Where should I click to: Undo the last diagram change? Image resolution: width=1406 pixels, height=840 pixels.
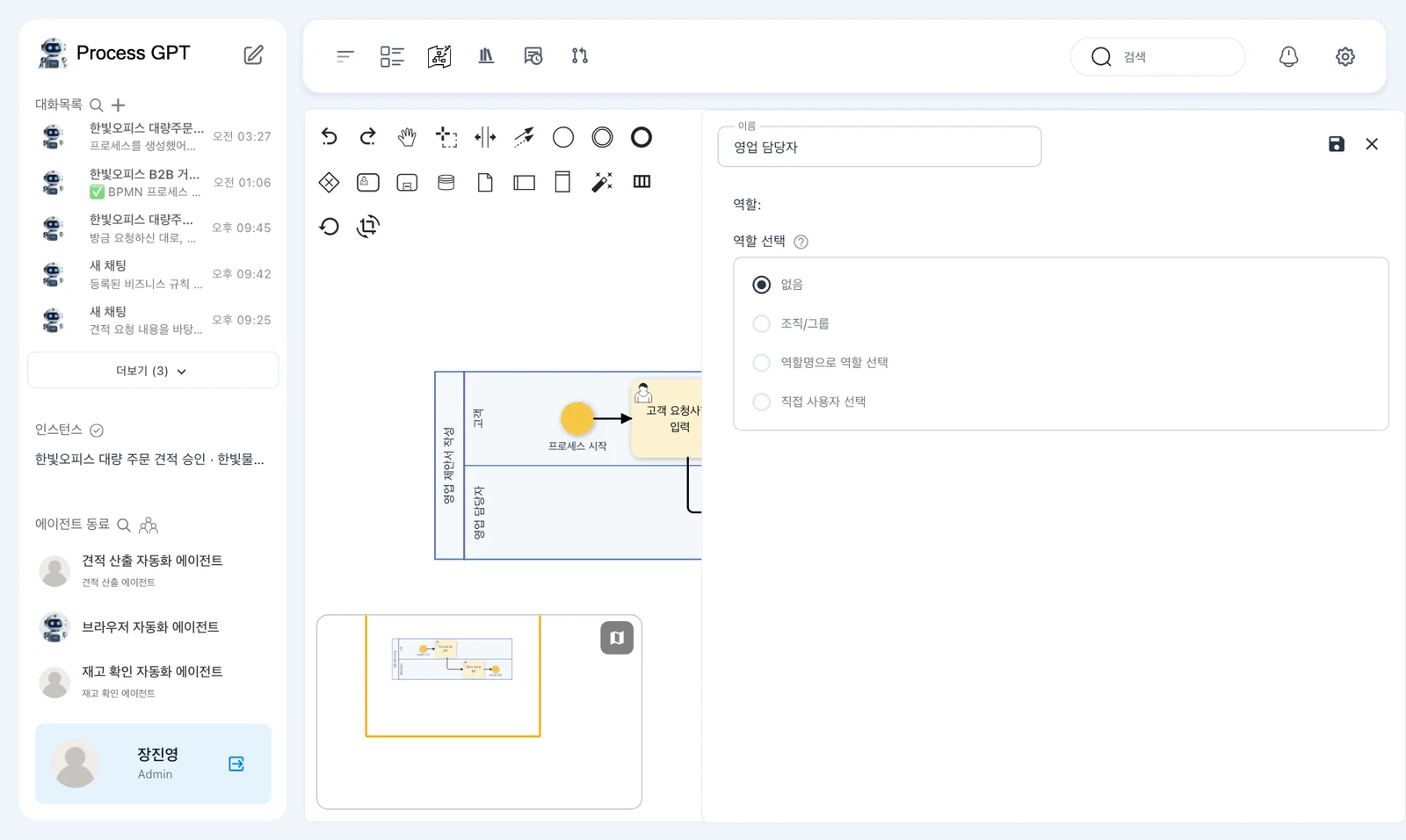329,136
